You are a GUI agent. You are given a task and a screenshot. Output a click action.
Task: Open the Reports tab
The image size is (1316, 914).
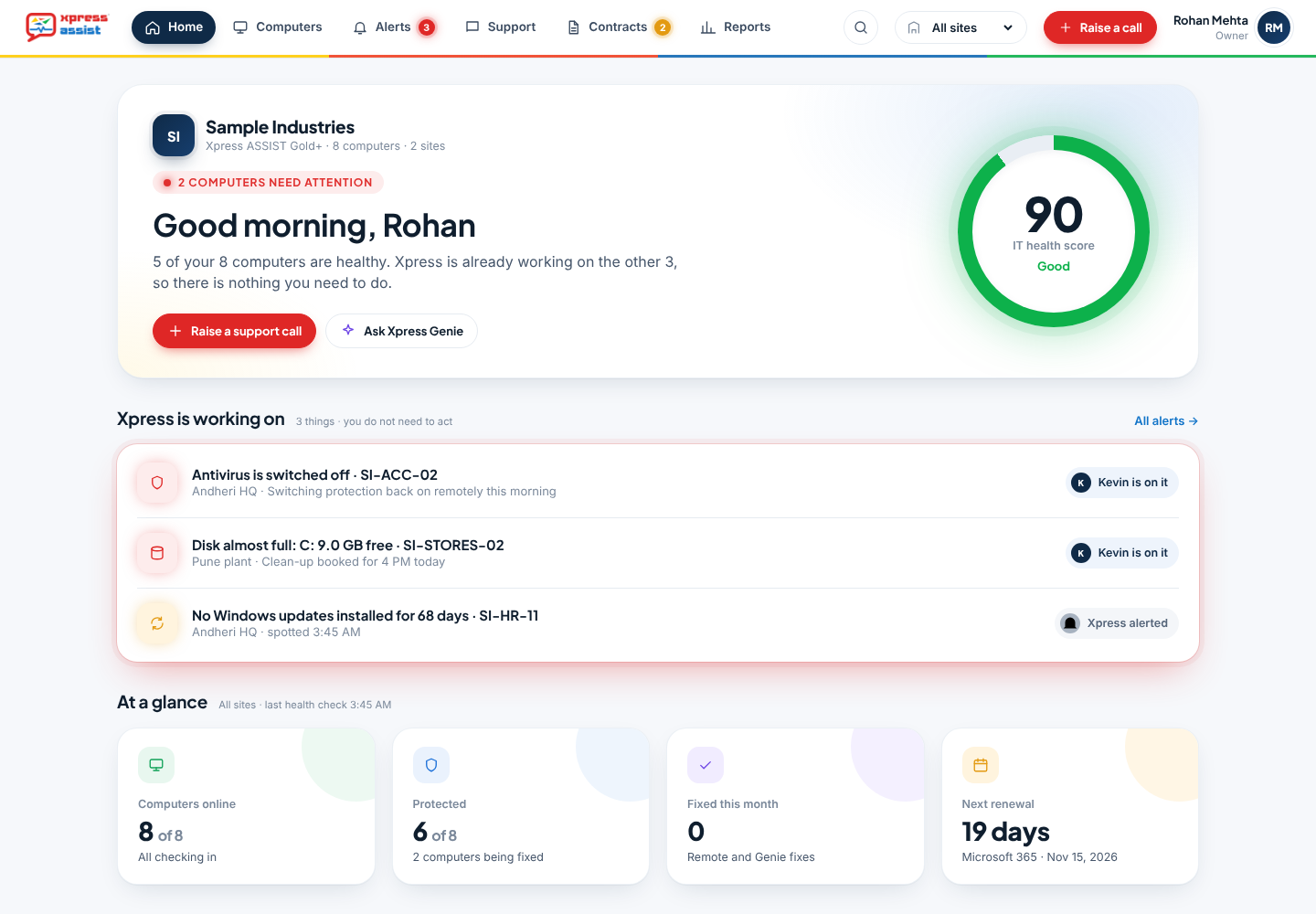[x=736, y=27]
